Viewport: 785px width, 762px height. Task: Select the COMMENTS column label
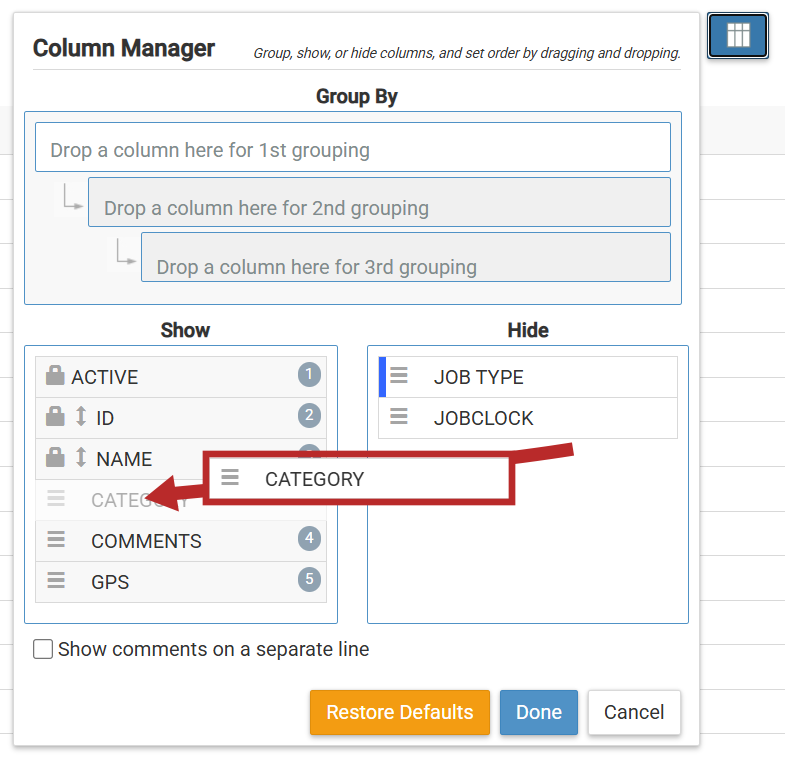146,542
